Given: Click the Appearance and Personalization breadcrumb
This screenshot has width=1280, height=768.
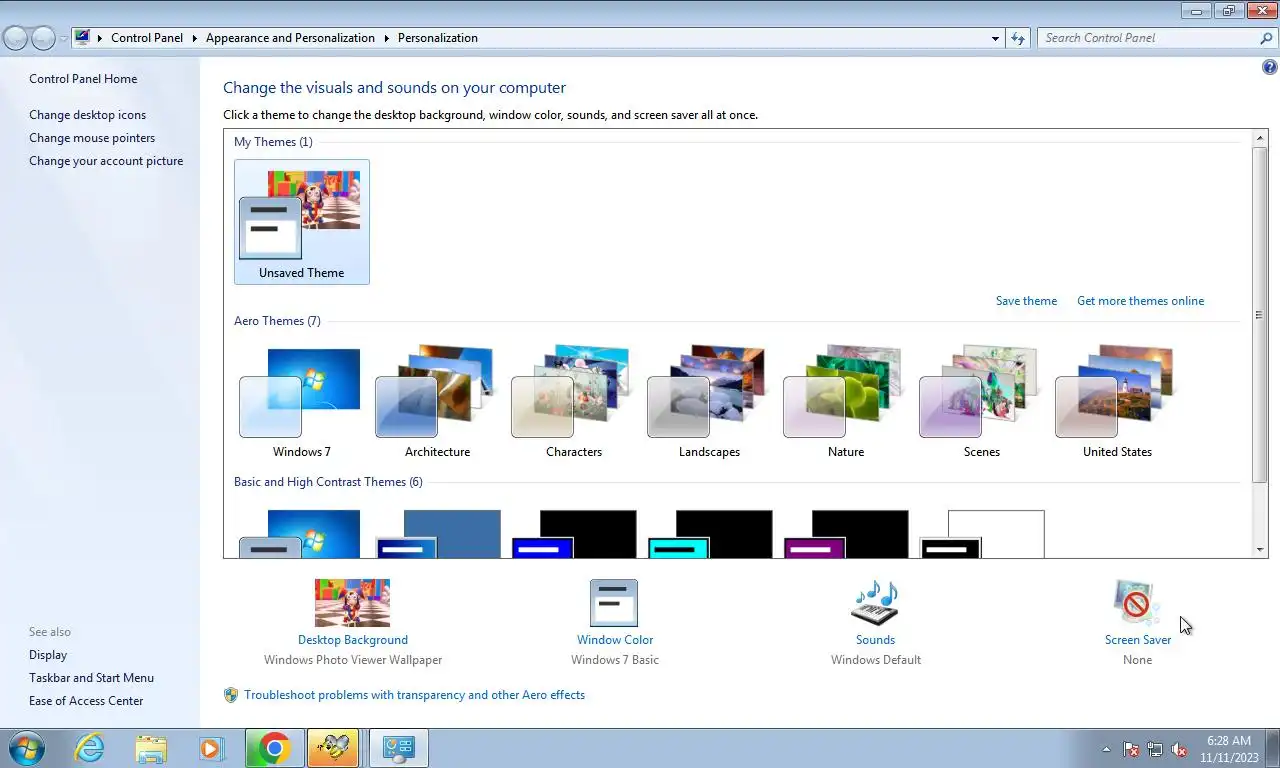Looking at the screenshot, I should [290, 38].
